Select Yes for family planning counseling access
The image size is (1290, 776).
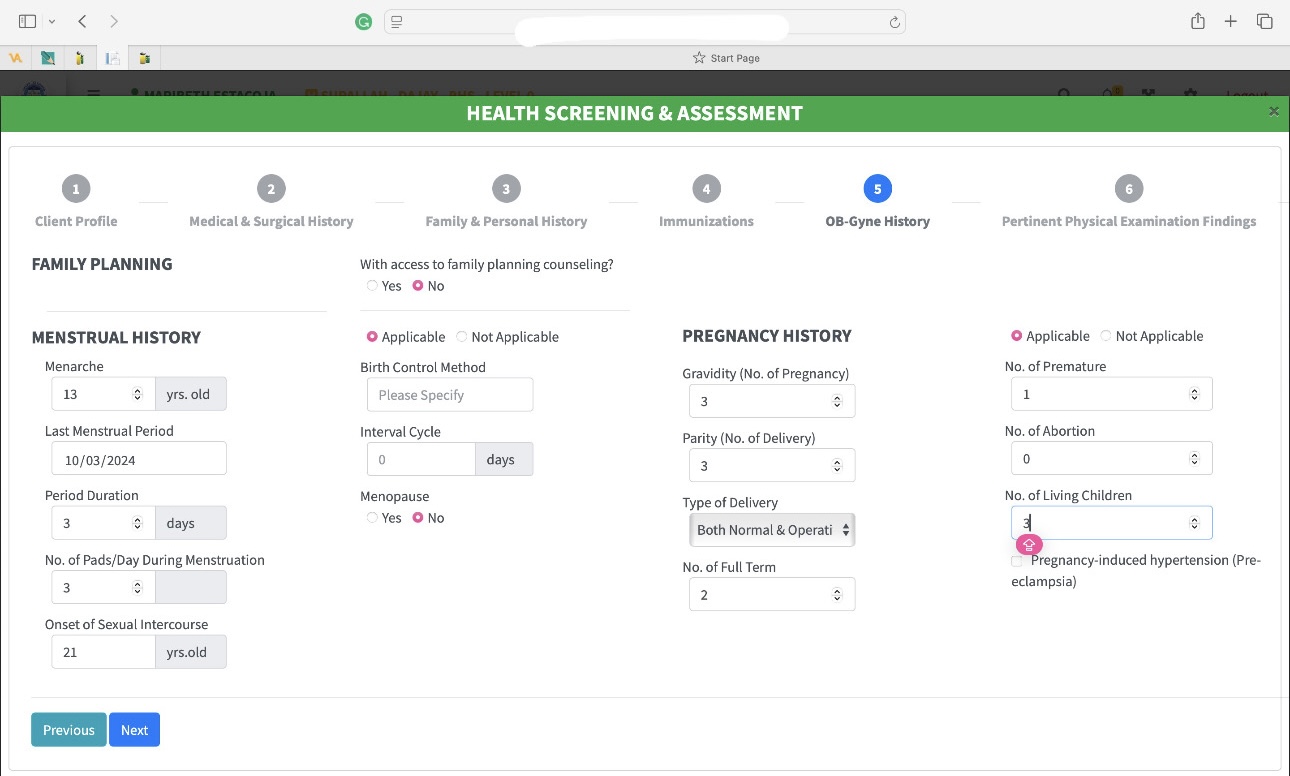[x=372, y=286]
